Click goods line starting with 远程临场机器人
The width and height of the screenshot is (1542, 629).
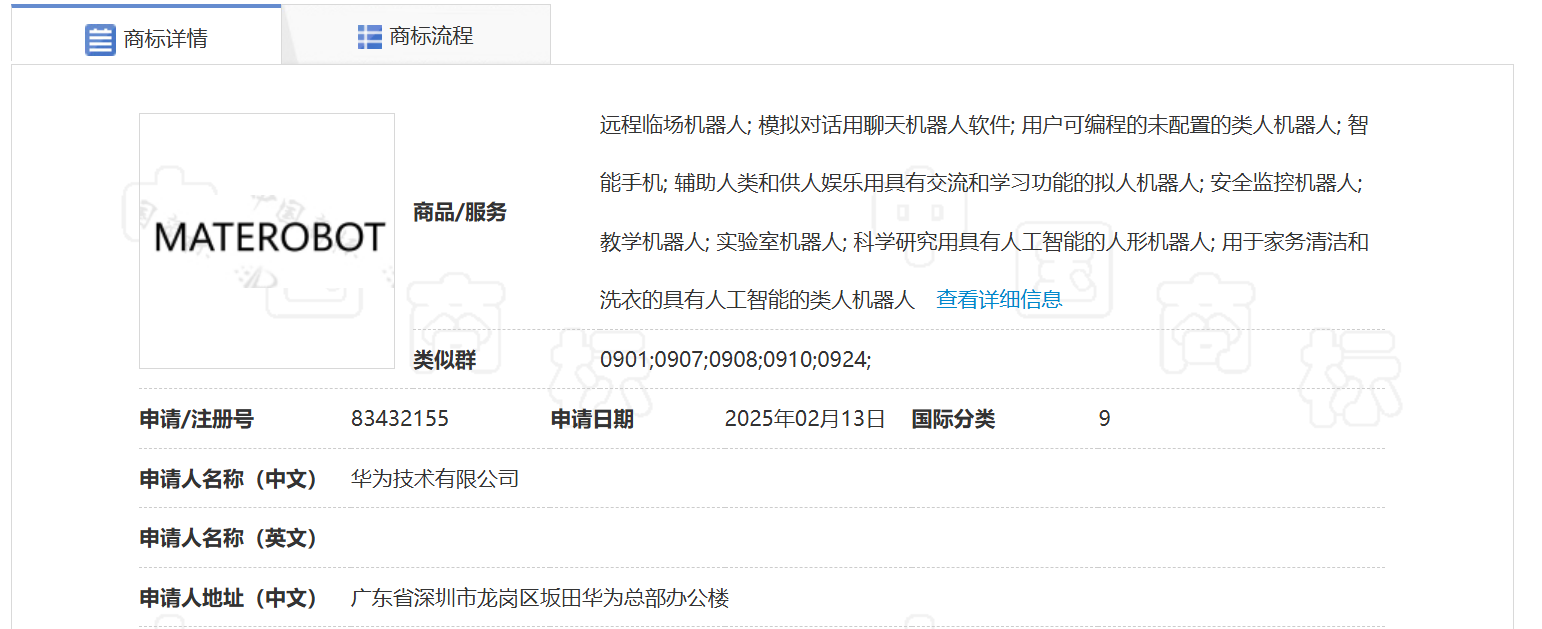(x=984, y=125)
